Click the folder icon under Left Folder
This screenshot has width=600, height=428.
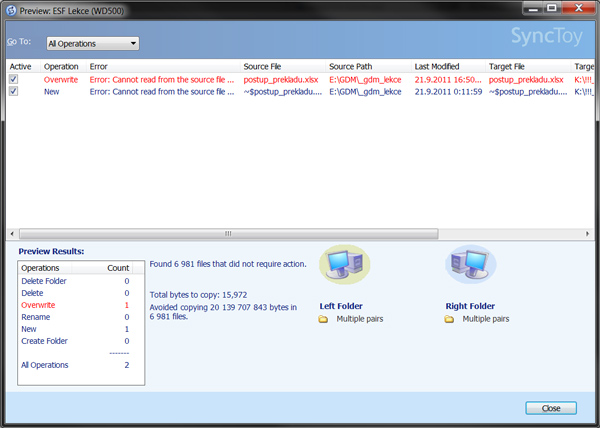click(x=323, y=319)
